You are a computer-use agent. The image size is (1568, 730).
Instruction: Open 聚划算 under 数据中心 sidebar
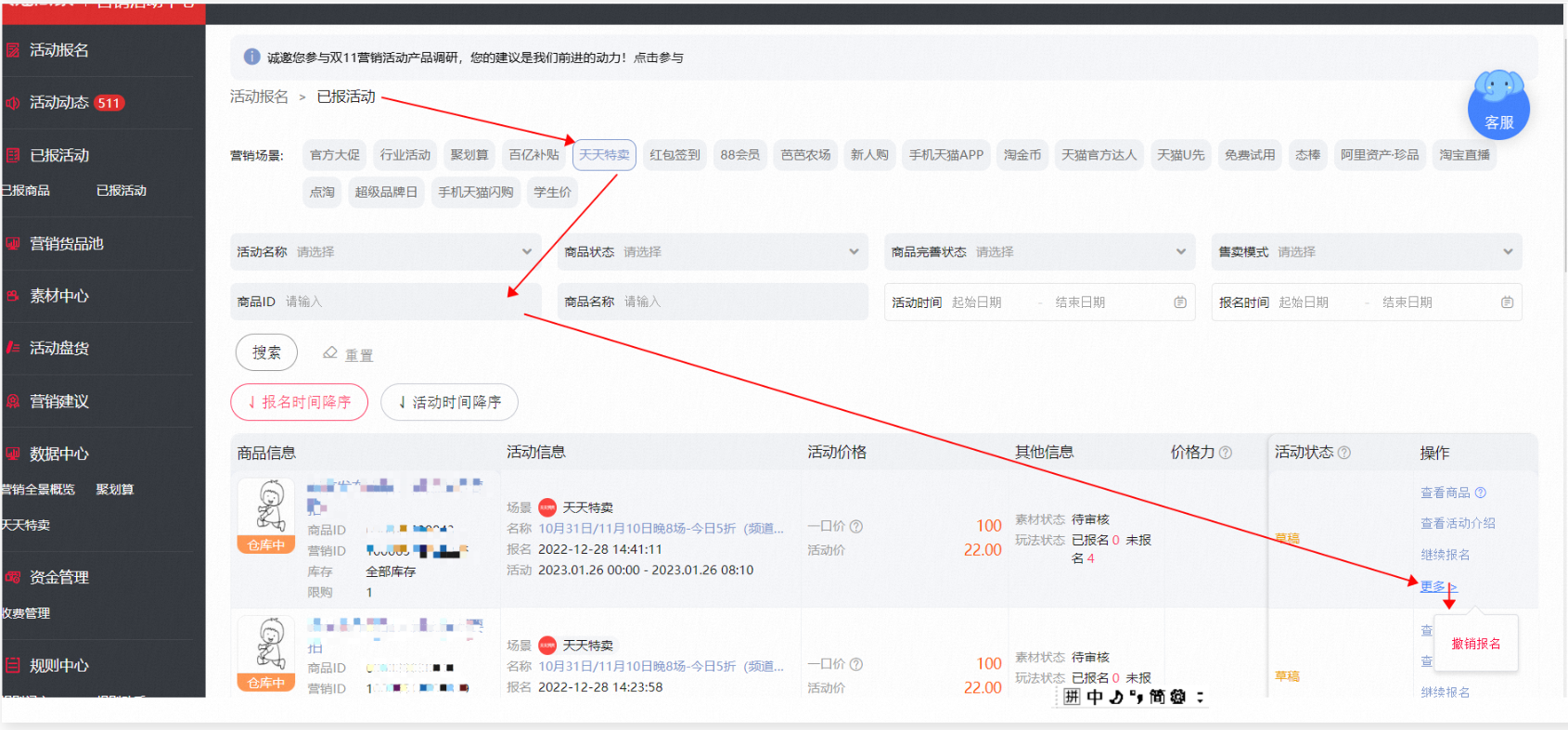click(x=115, y=489)
